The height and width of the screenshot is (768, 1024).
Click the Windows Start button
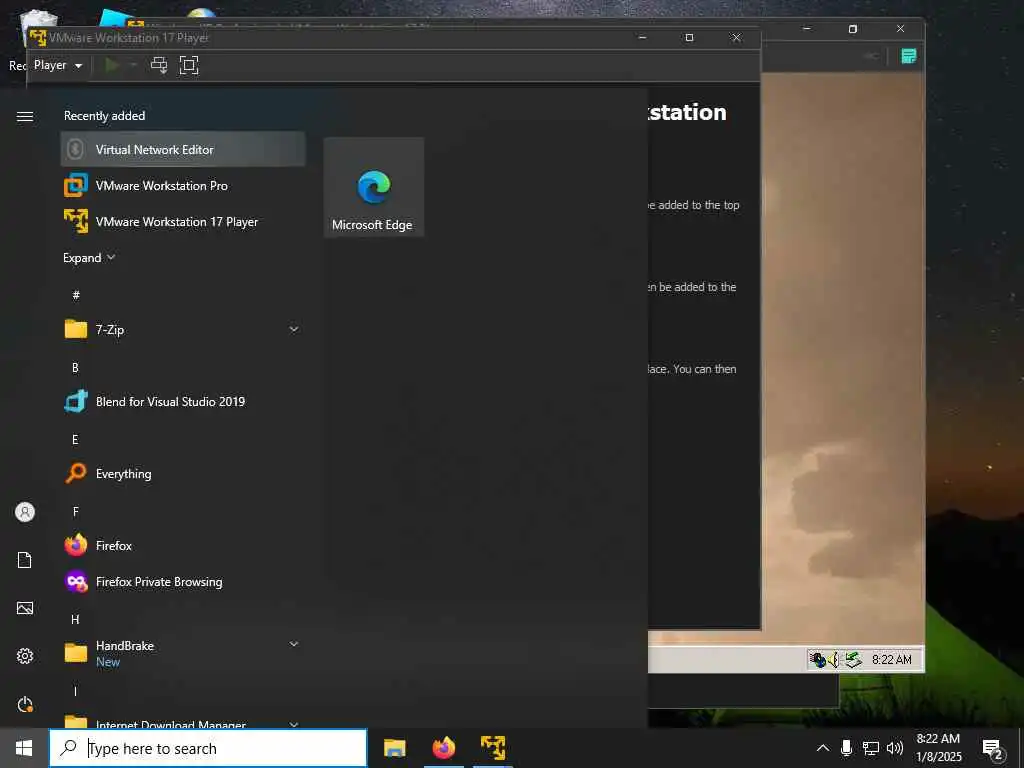coord(24,748)
